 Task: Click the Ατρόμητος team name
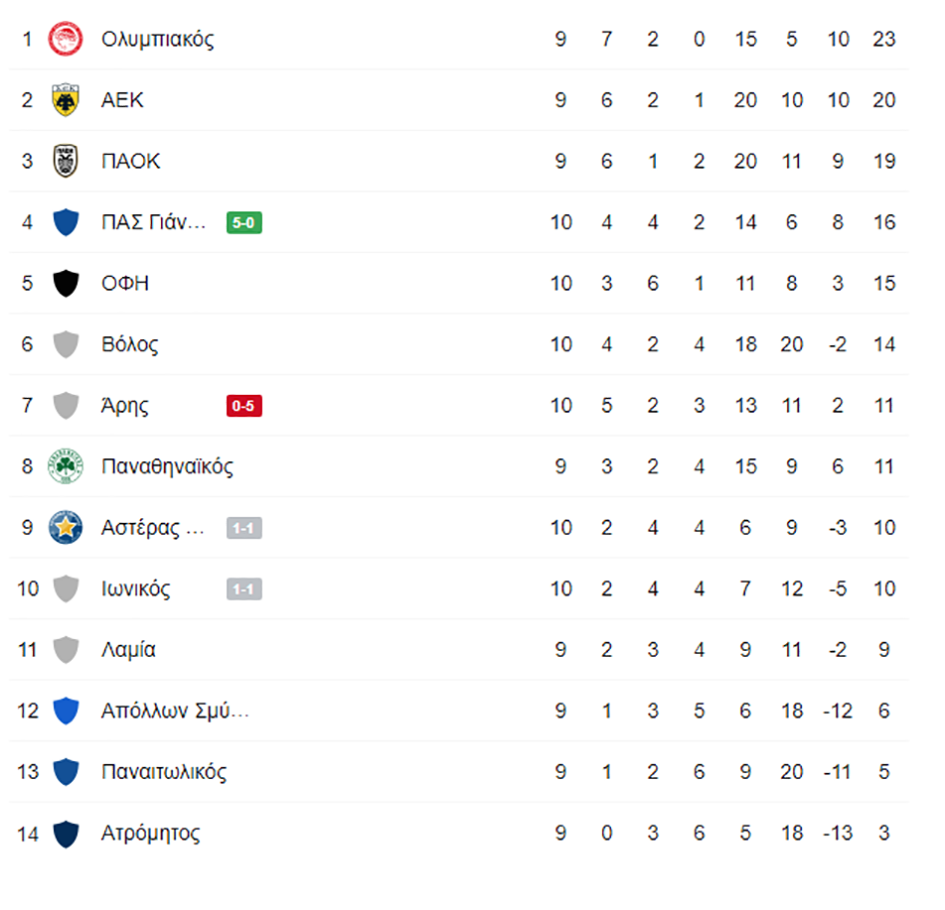150,833
